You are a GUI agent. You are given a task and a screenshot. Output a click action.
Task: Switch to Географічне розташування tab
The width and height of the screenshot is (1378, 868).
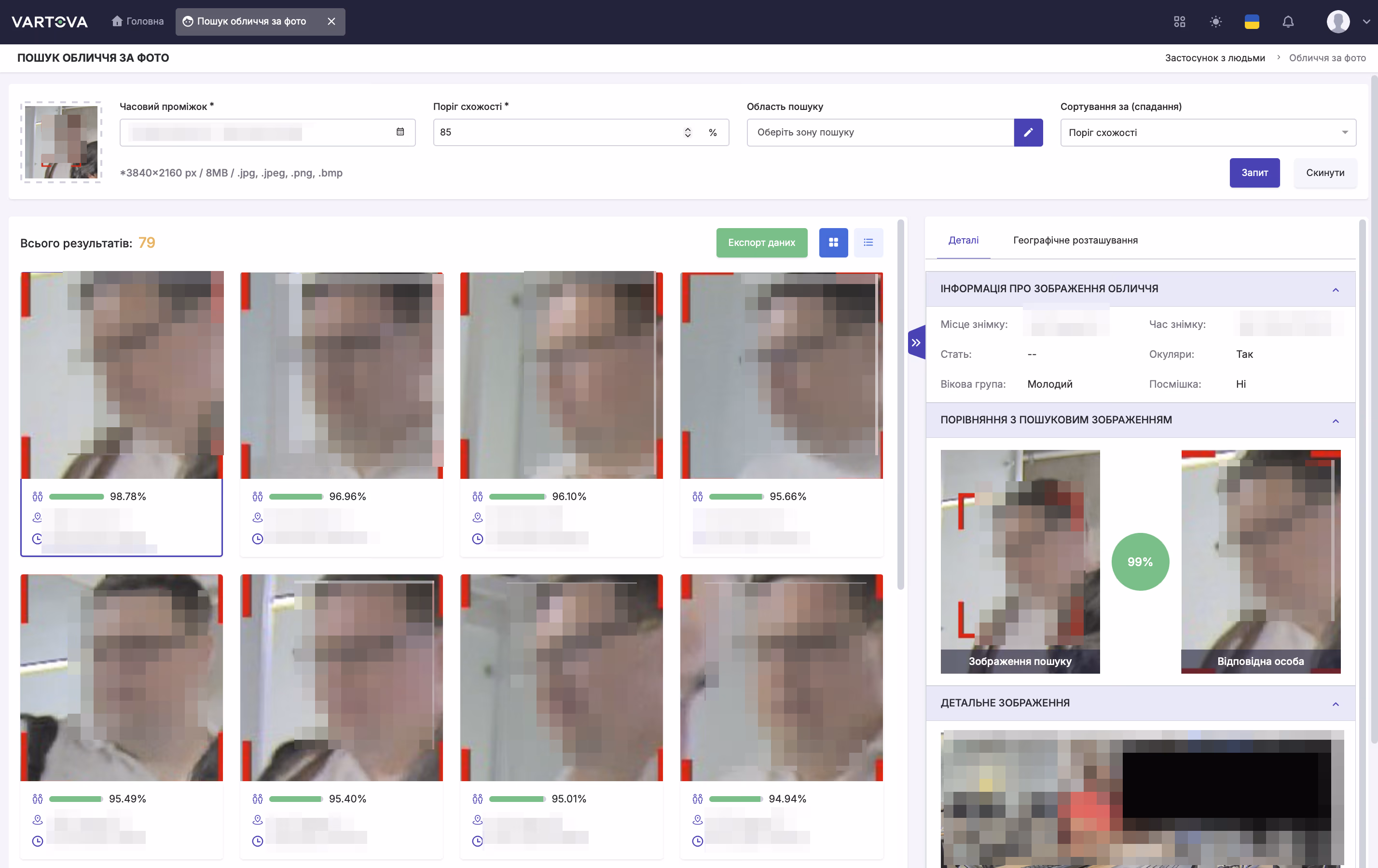tap(1075, 240)
